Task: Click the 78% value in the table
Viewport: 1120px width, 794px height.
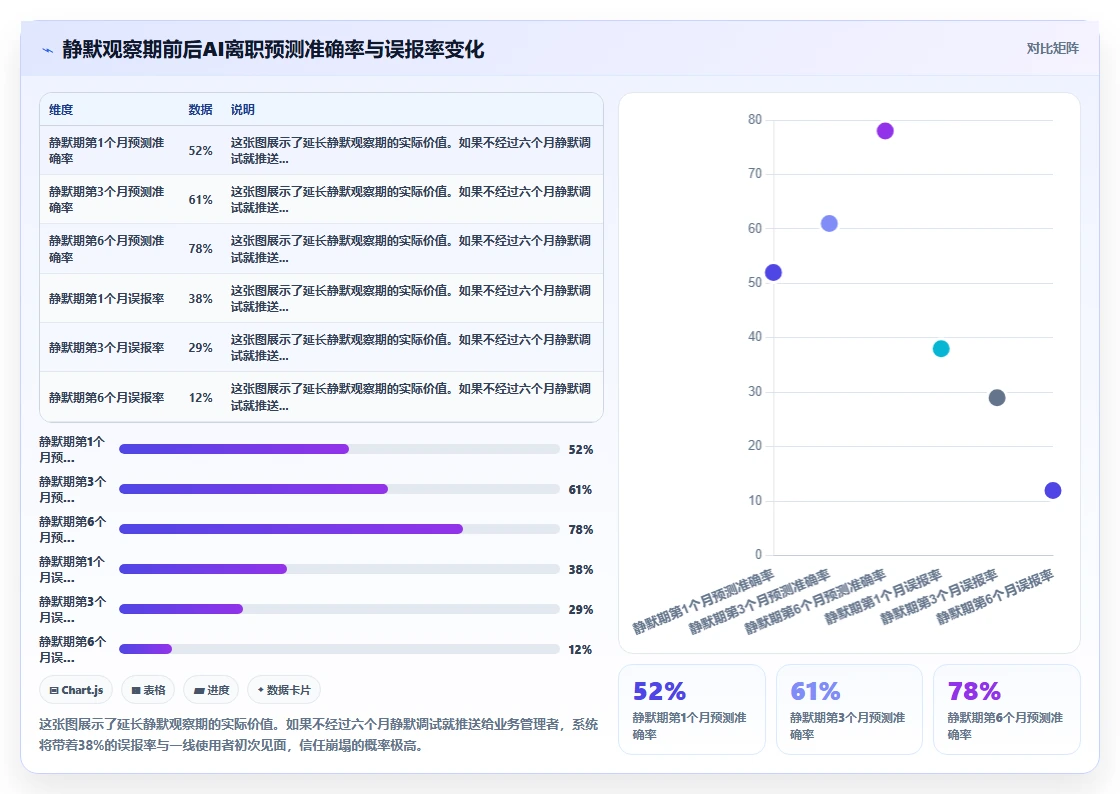Action: coord(200,248)
